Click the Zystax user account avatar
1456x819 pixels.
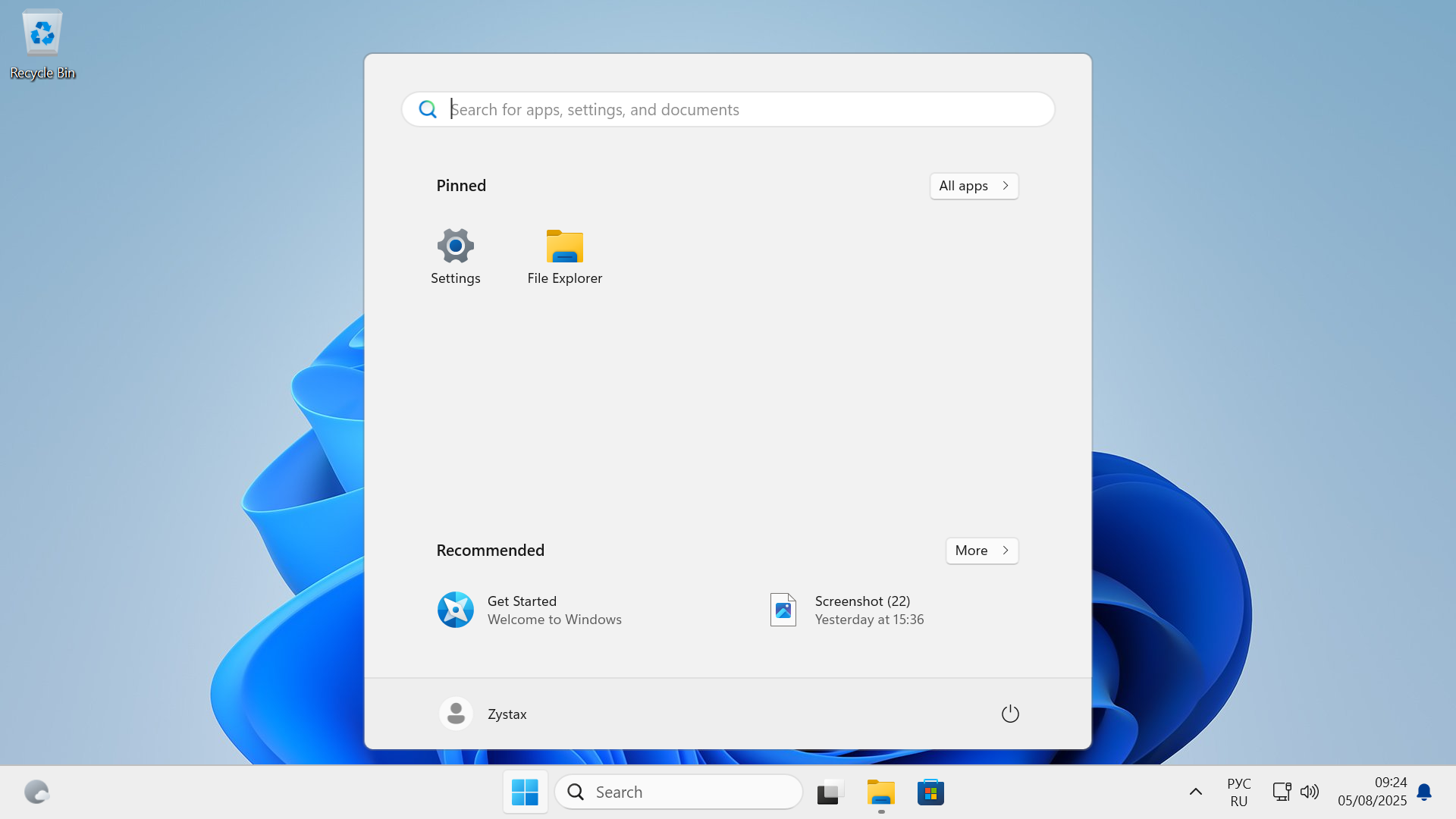click(x=456, y=714)
